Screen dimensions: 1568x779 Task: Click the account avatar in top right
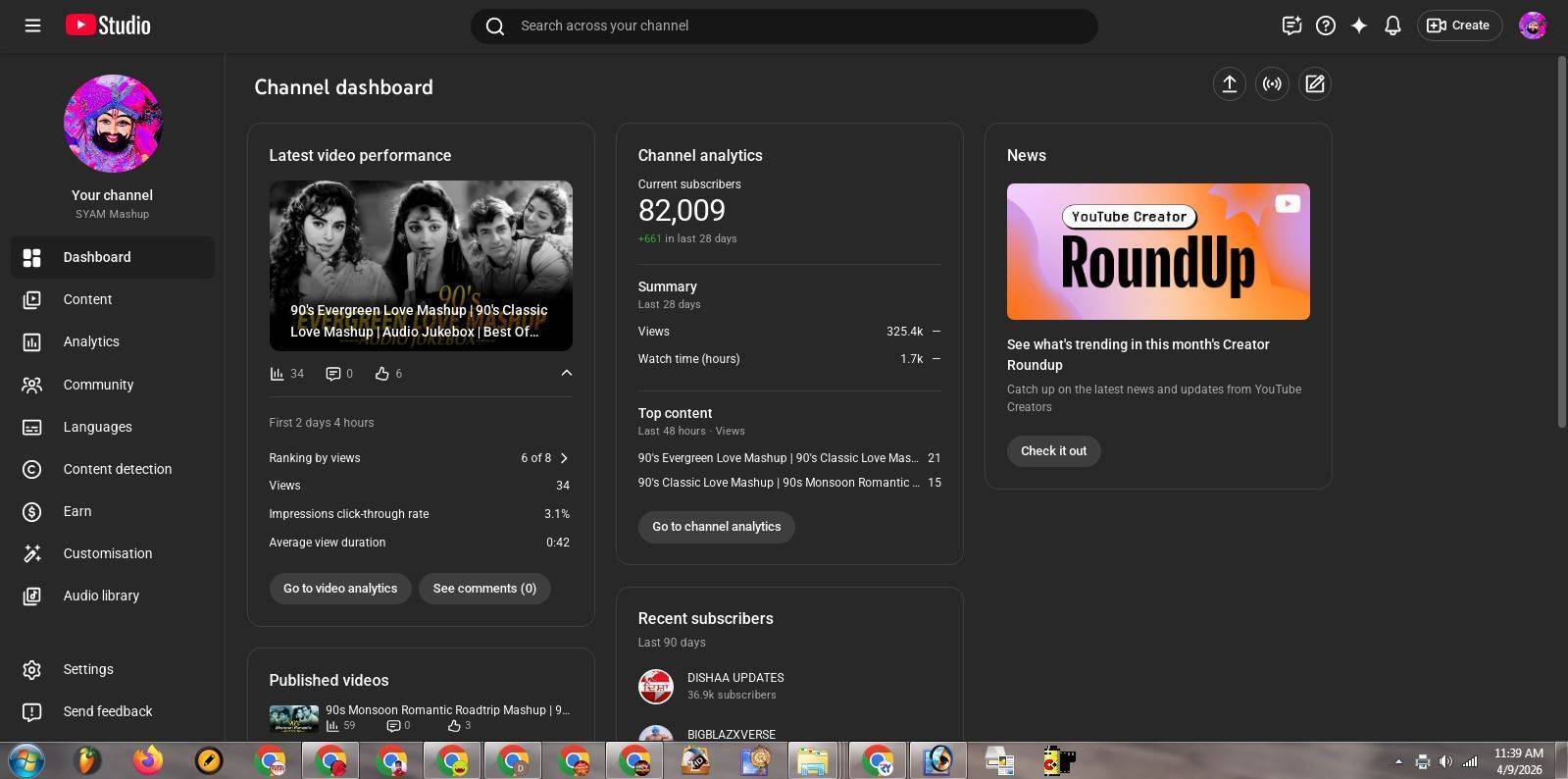(1532, 26)
